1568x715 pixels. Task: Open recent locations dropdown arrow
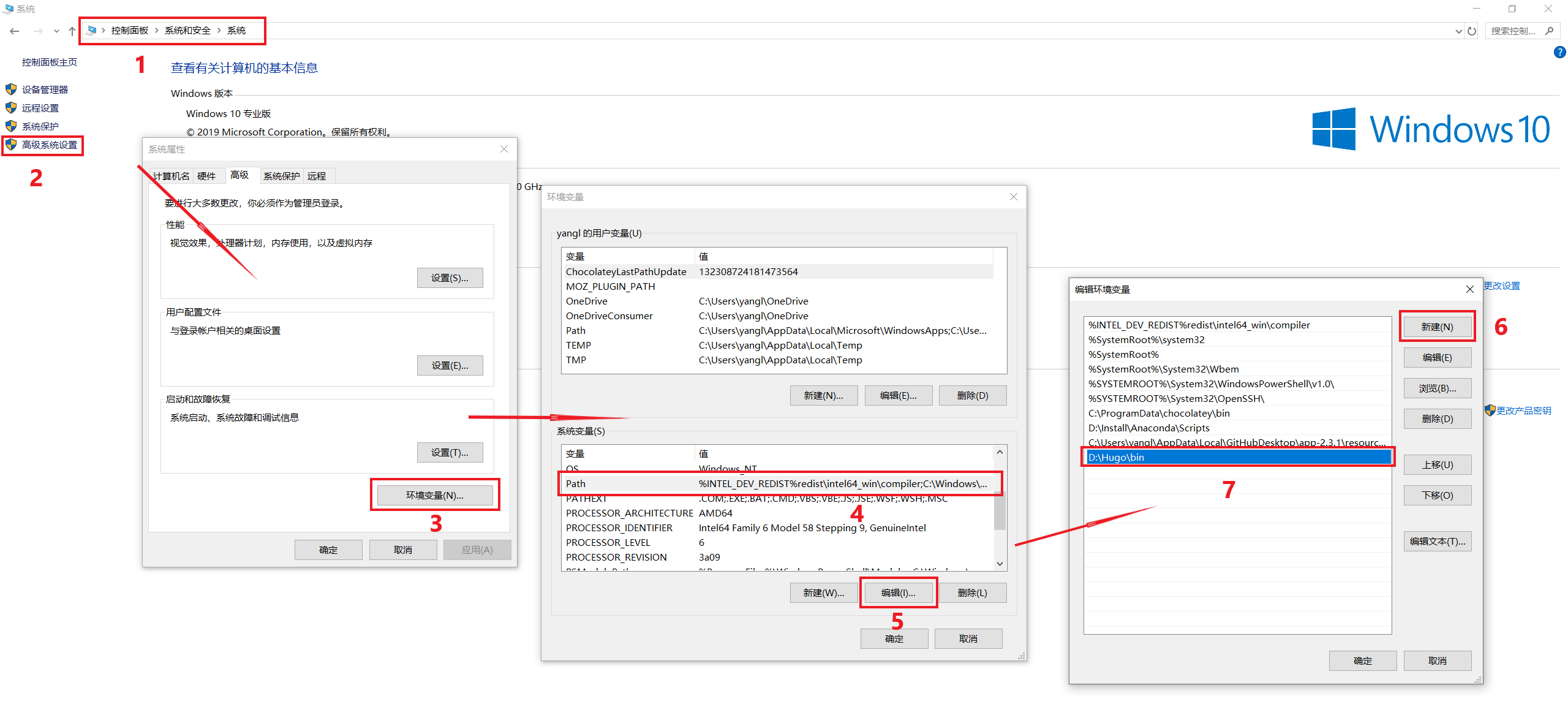(56, 31)
